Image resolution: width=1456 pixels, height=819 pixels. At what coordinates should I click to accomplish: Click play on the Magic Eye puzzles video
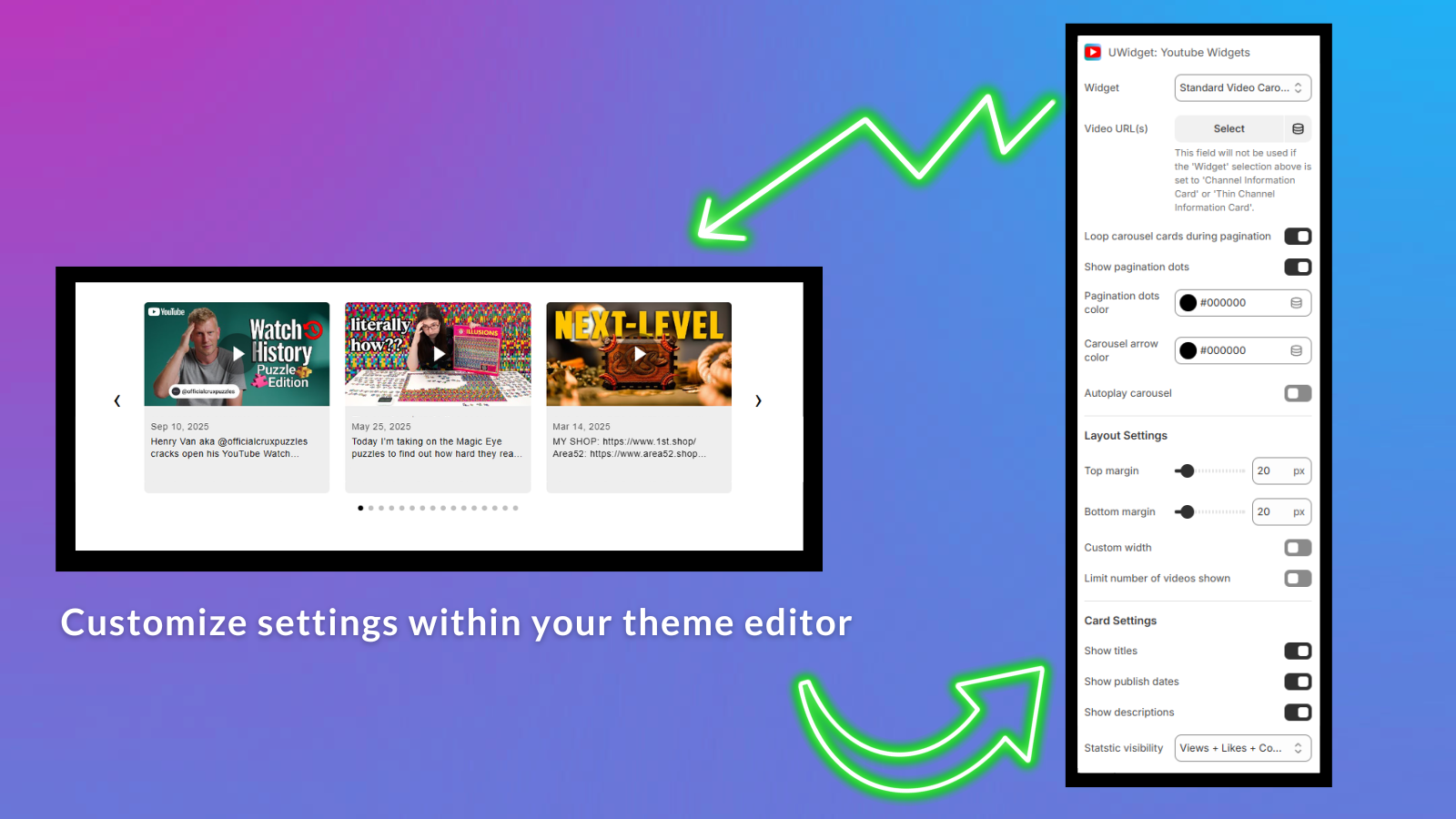pos(438,354)
